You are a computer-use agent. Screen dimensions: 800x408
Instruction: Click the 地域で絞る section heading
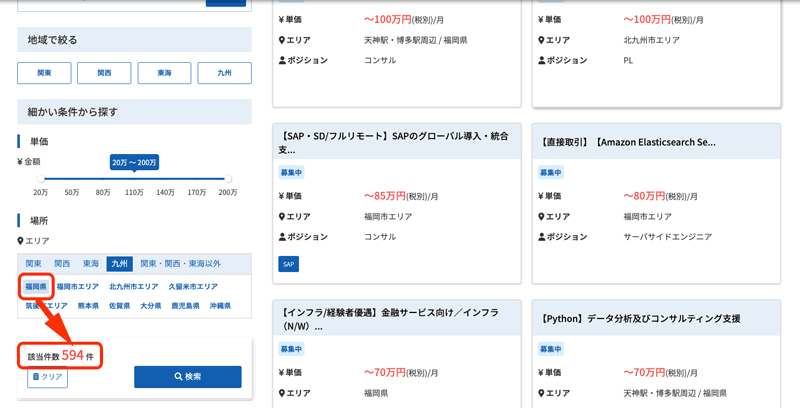[53, 40]
